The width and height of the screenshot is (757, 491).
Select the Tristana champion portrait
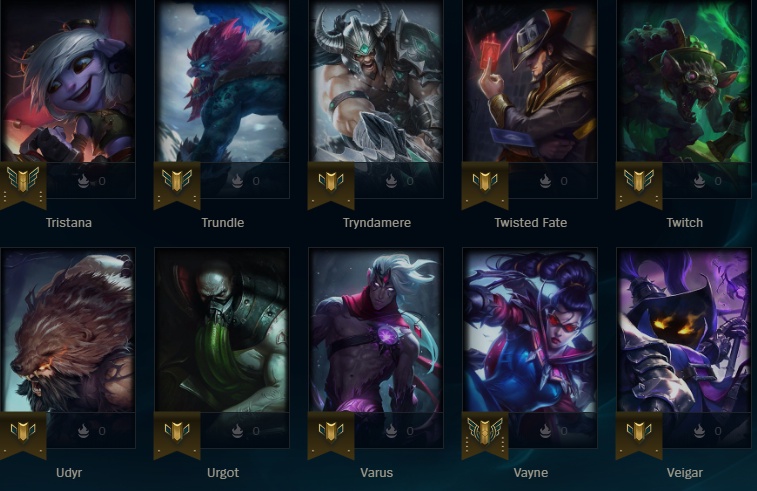[68, 81]
